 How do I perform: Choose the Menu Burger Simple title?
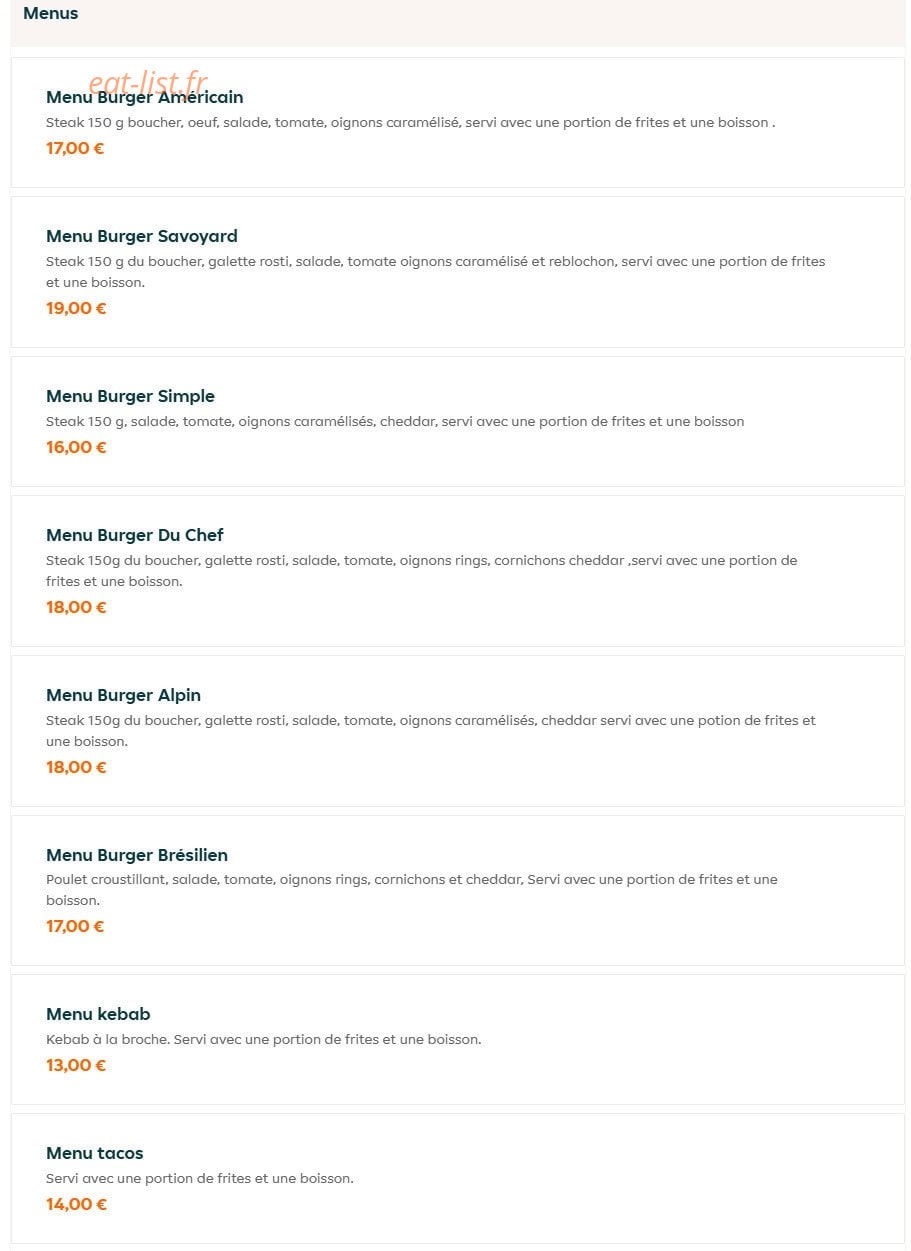[130, 396]
